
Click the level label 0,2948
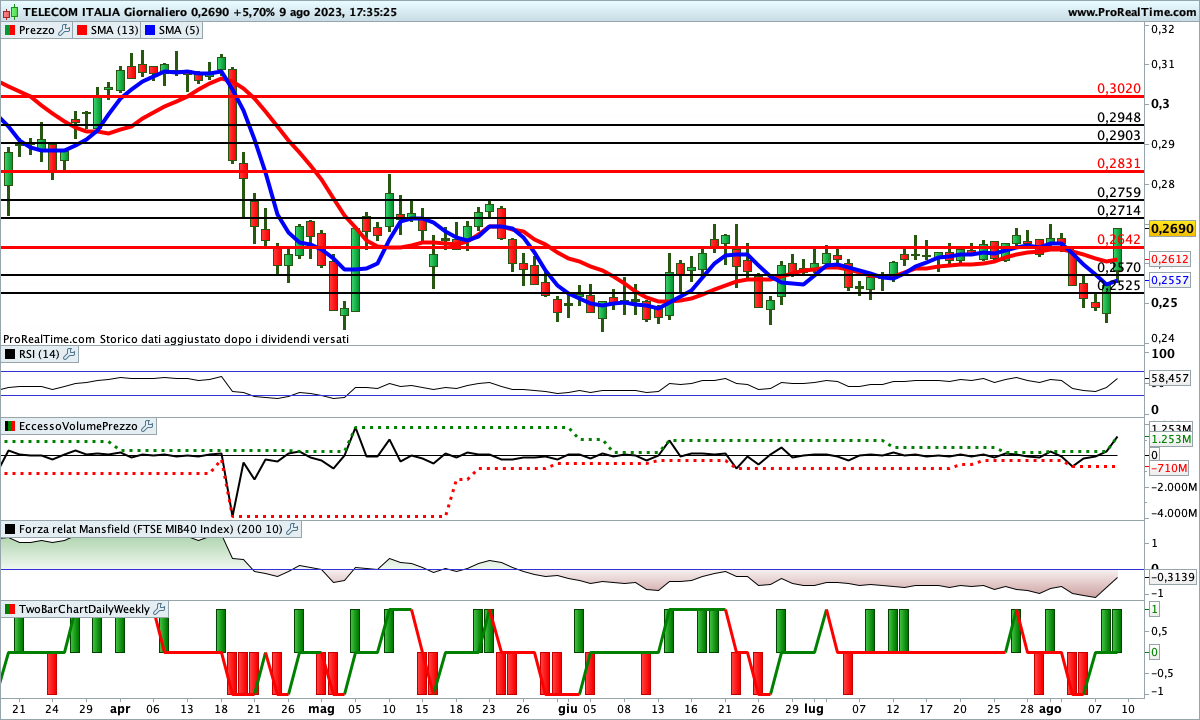pyautogui.click(x=1119, y=118)
